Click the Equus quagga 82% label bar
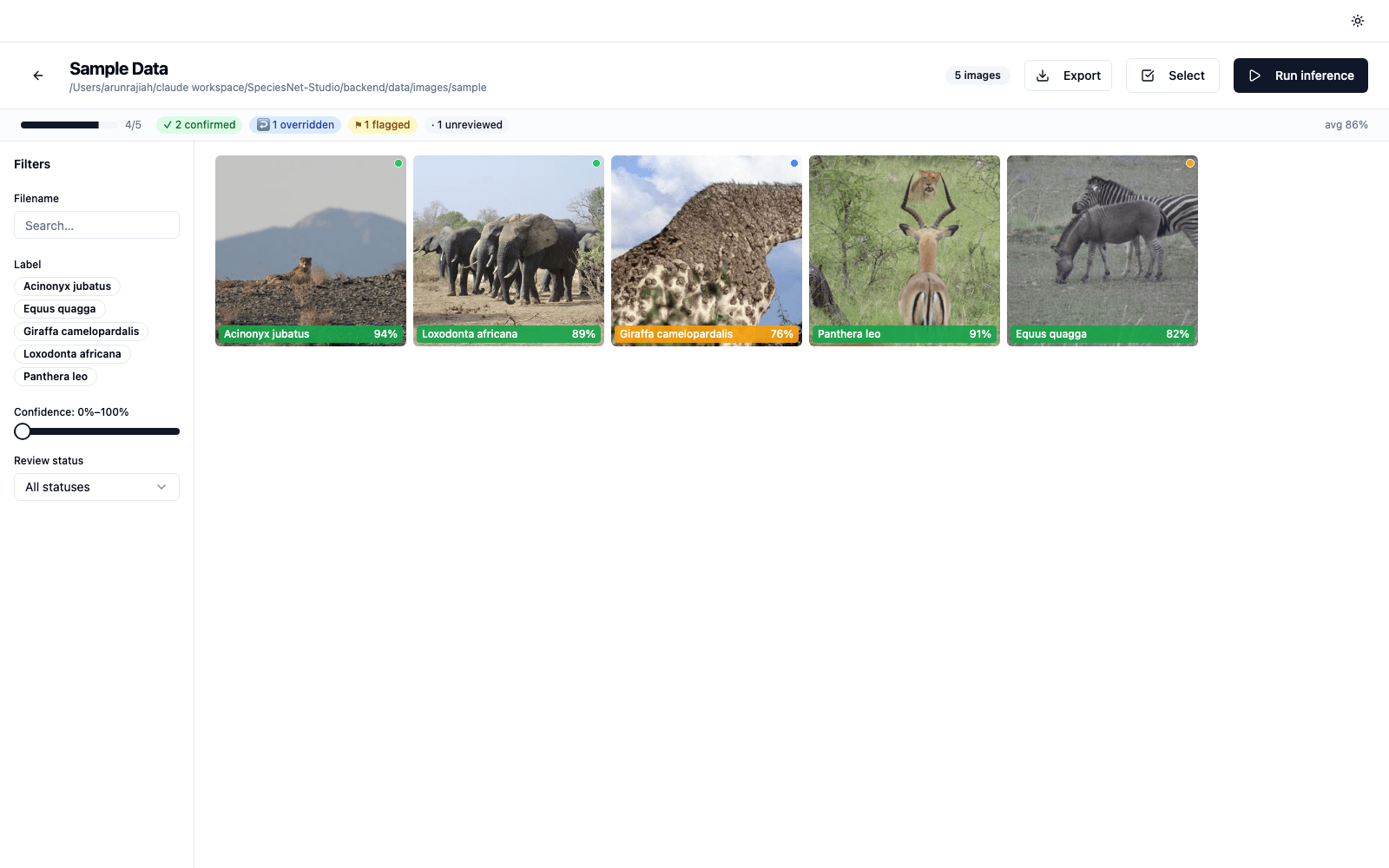Image resolution: width=1389 pixels, height=868 pixels. 1103,334
